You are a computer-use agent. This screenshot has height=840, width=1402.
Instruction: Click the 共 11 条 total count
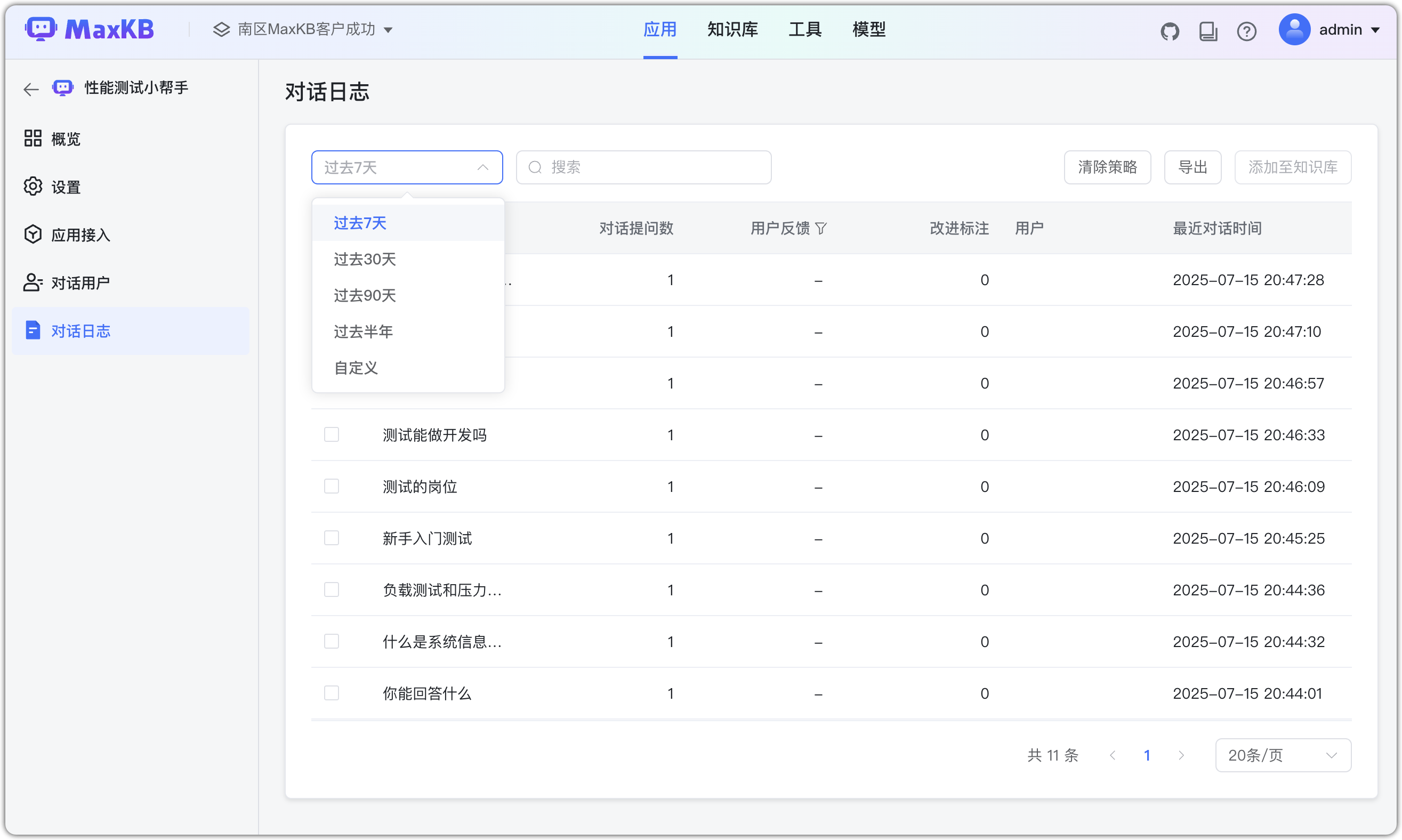tap(1052, 756)
